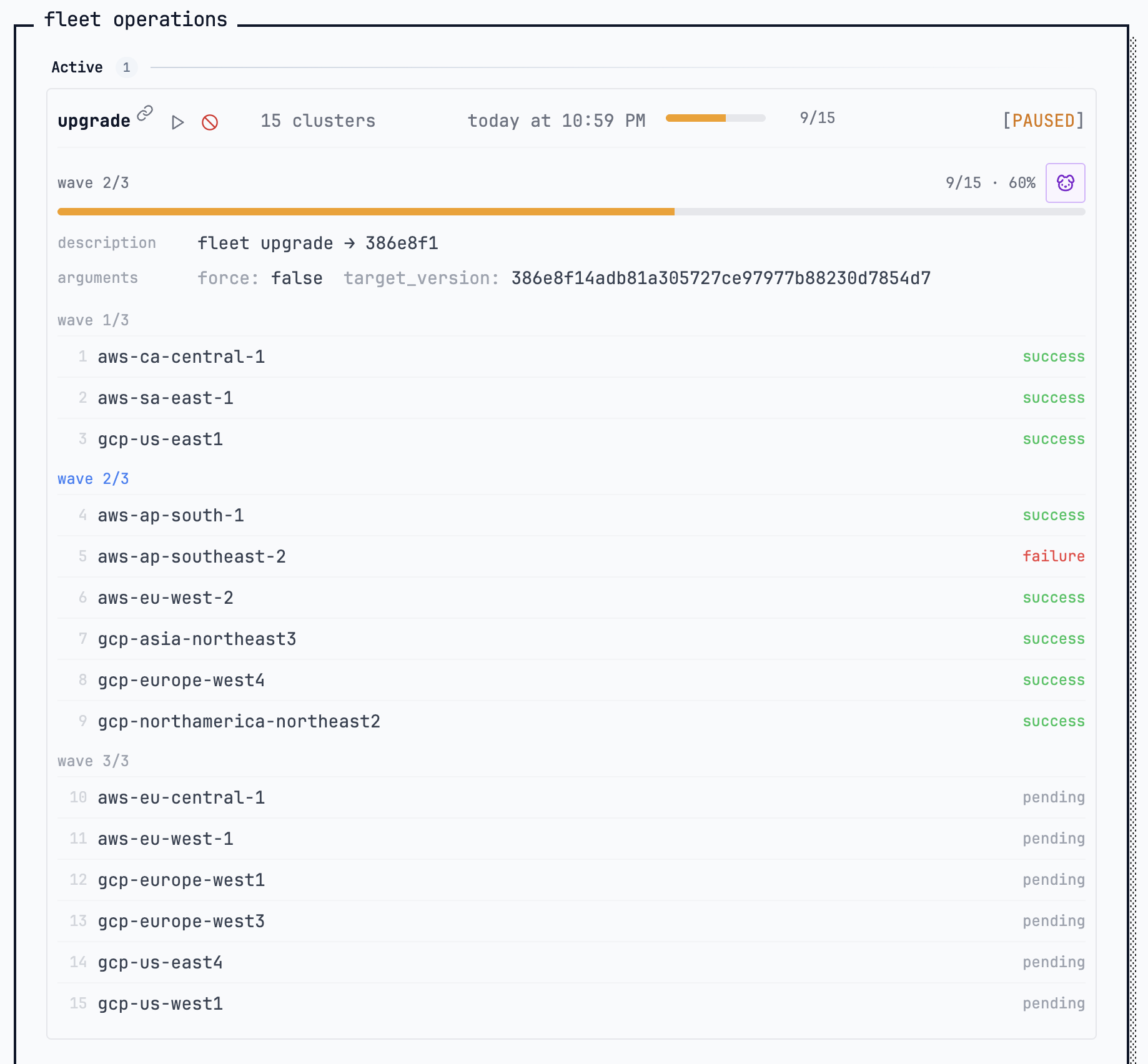
Task: Select cluster row gcp-us-east4
Action: 572,962
